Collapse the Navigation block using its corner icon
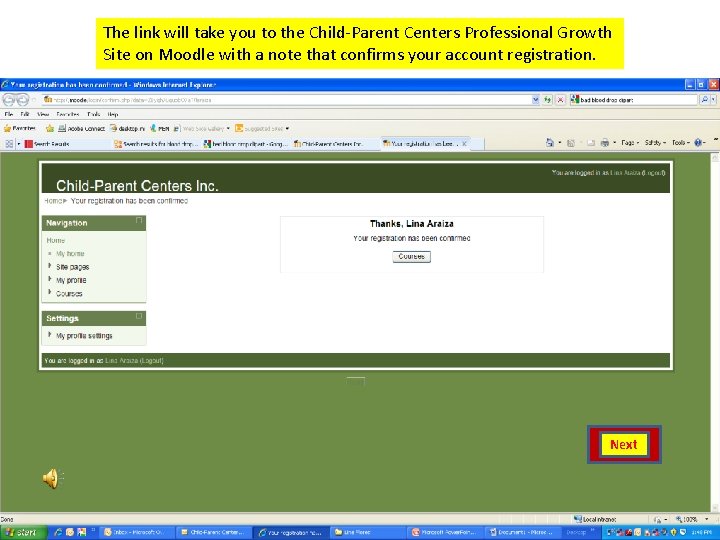Image resolution: width=720 pixels, height=540 pixels. coord(139,221)
